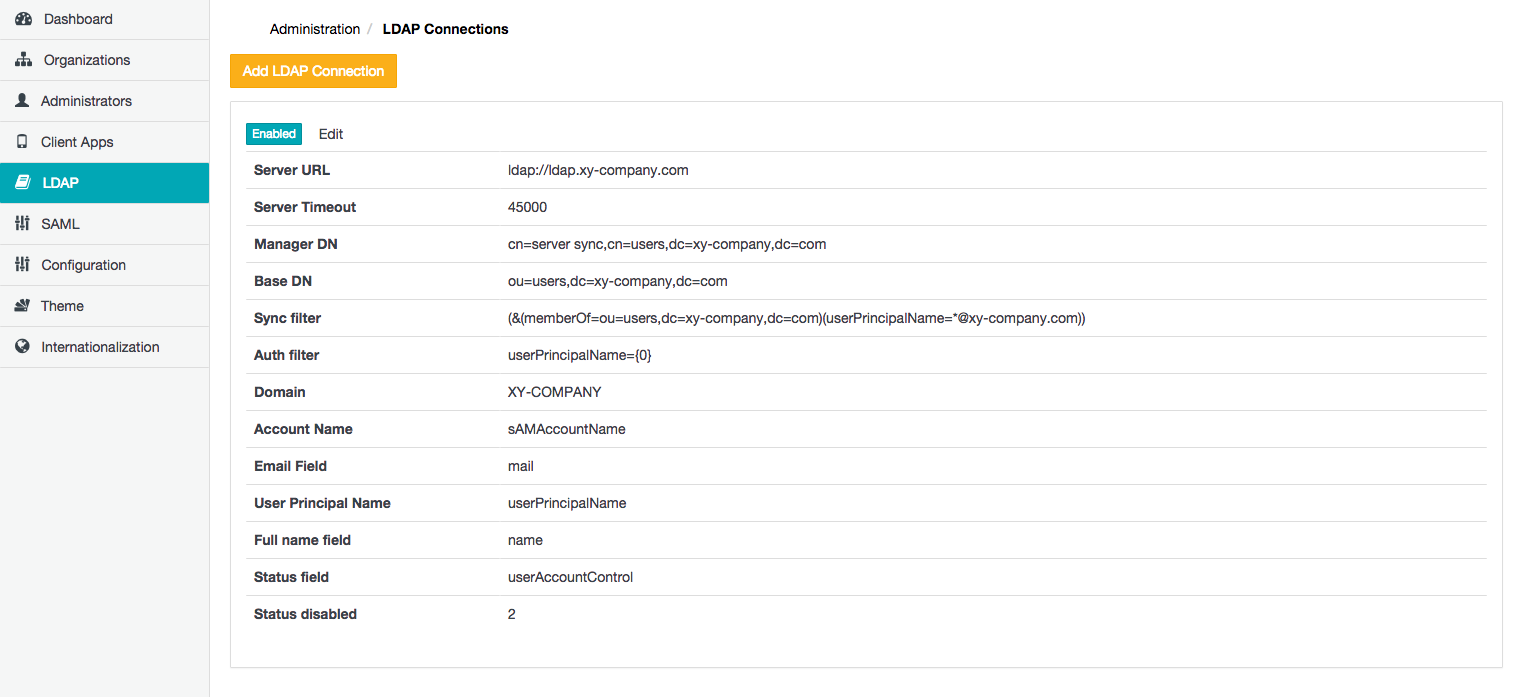Open the Theme settings page

[x=62, y=306]
